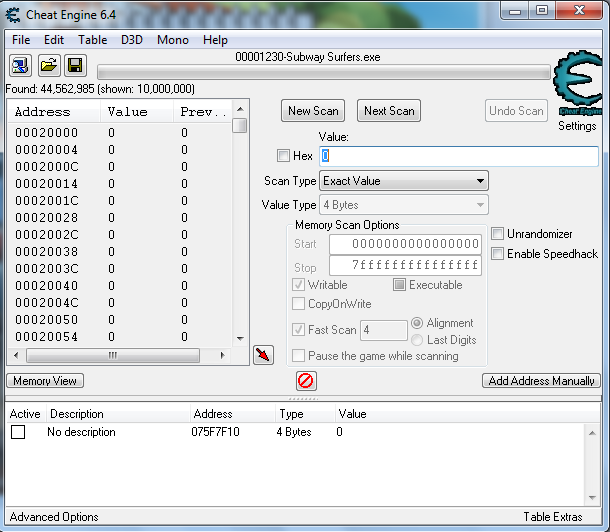Select result row address 00020000
Viewport: 610px width, 532px height.
(x=120, y=133)
